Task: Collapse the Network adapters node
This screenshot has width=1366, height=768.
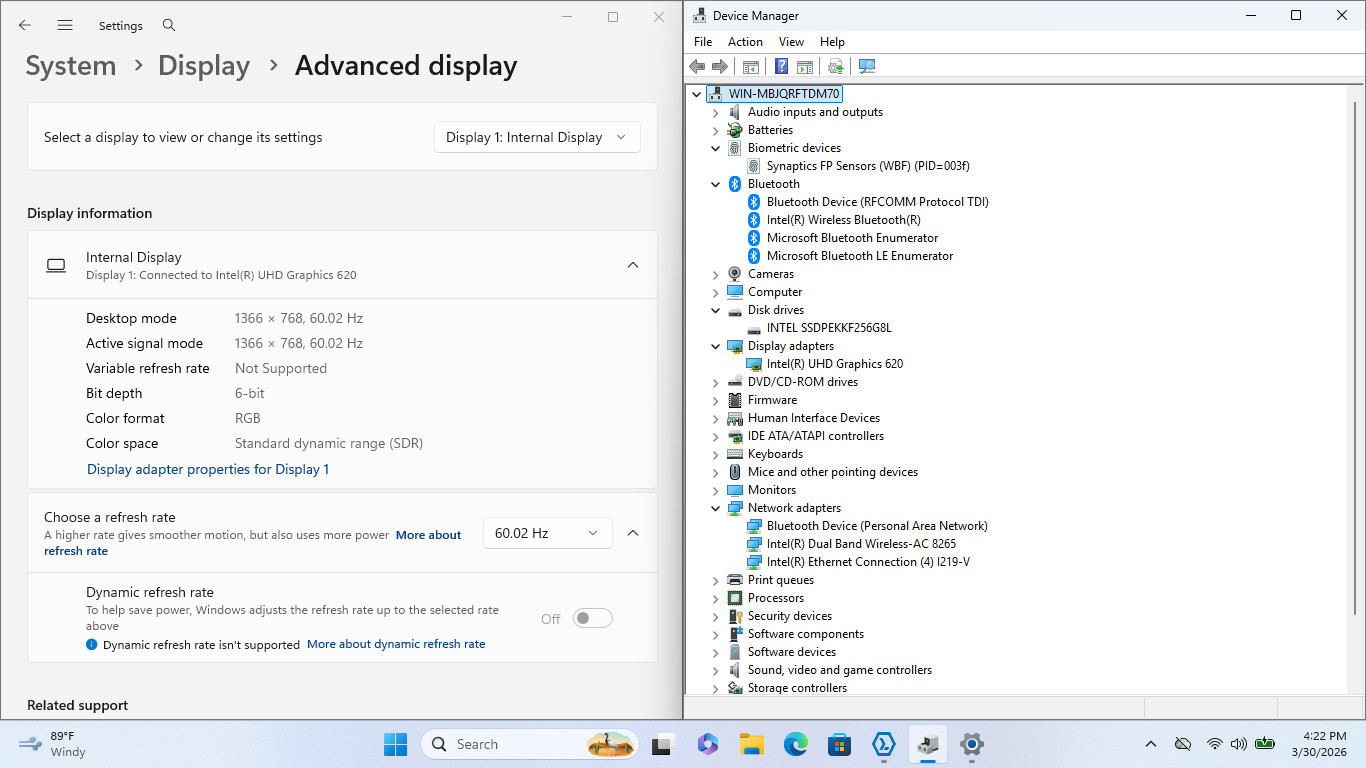Action: coord(715,508)
